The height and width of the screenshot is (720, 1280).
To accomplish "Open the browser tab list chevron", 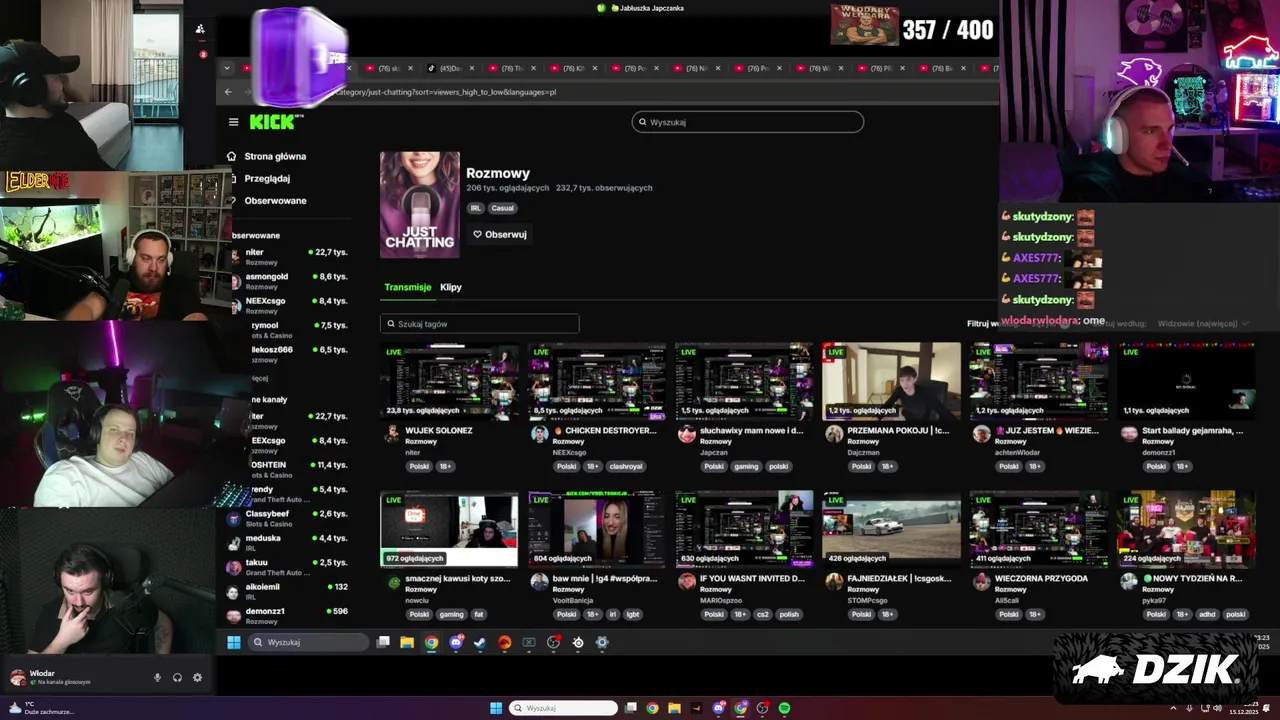I will click(227, 68).
